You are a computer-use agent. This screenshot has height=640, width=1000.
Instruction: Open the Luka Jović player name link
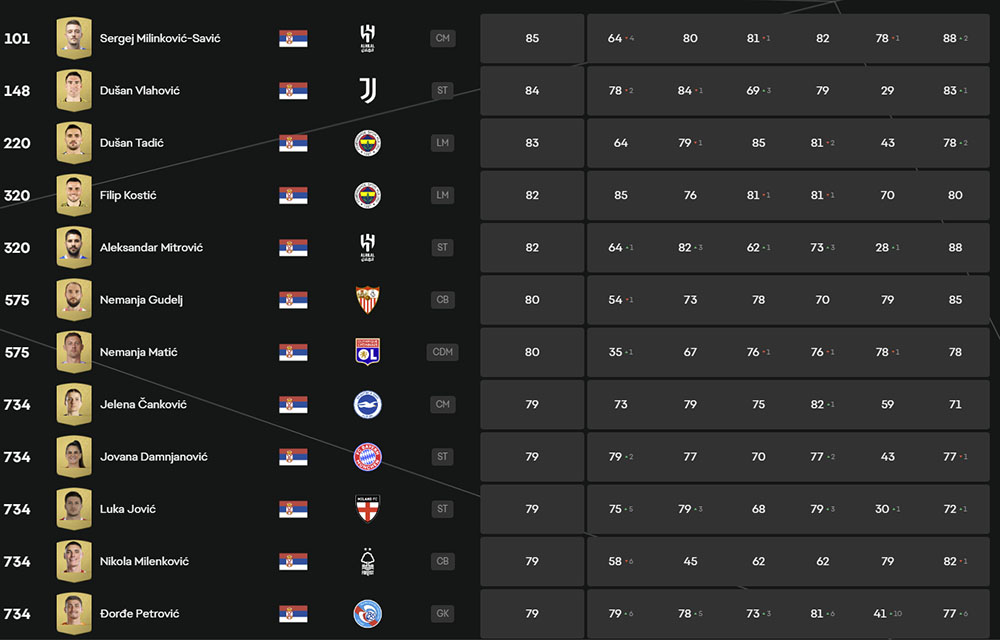click(128, 509)
